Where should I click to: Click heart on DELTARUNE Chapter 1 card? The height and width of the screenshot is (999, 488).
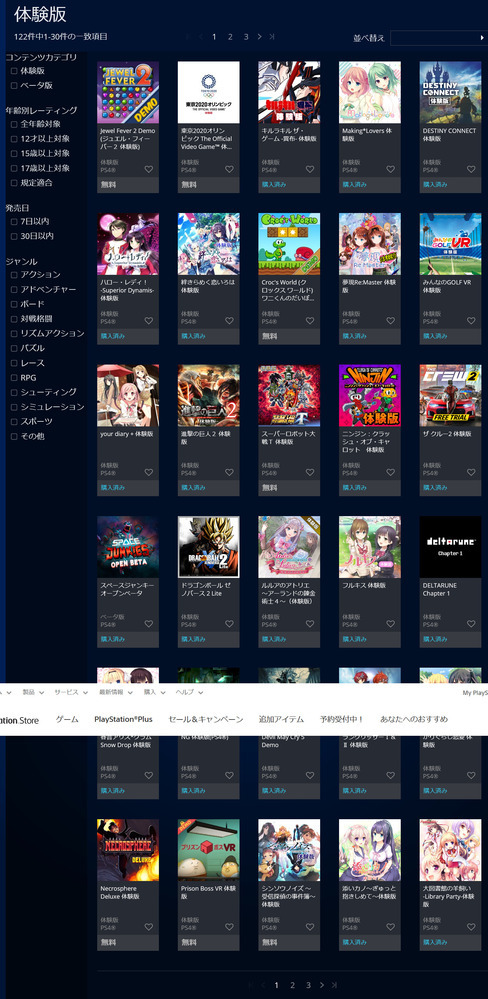(471, 624)
